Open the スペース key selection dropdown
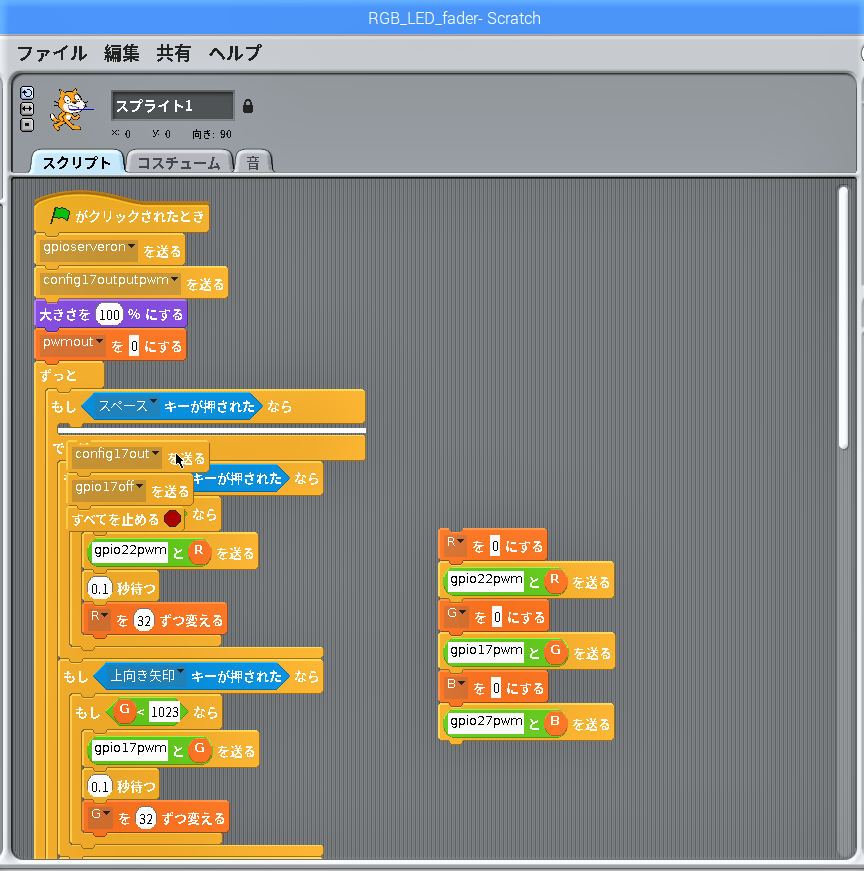 coord(154,404)
